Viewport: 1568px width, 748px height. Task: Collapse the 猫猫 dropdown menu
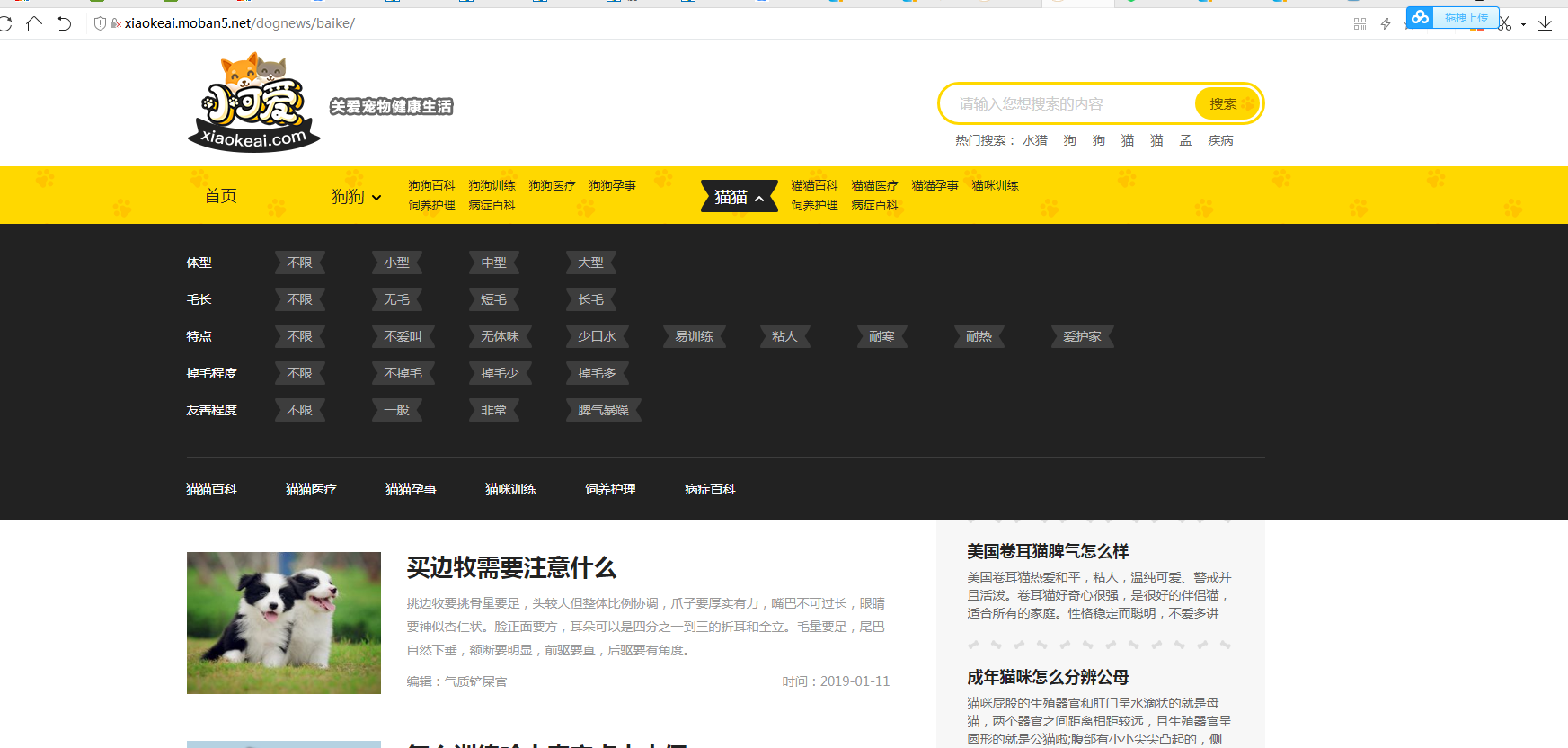tap(739, 197)
